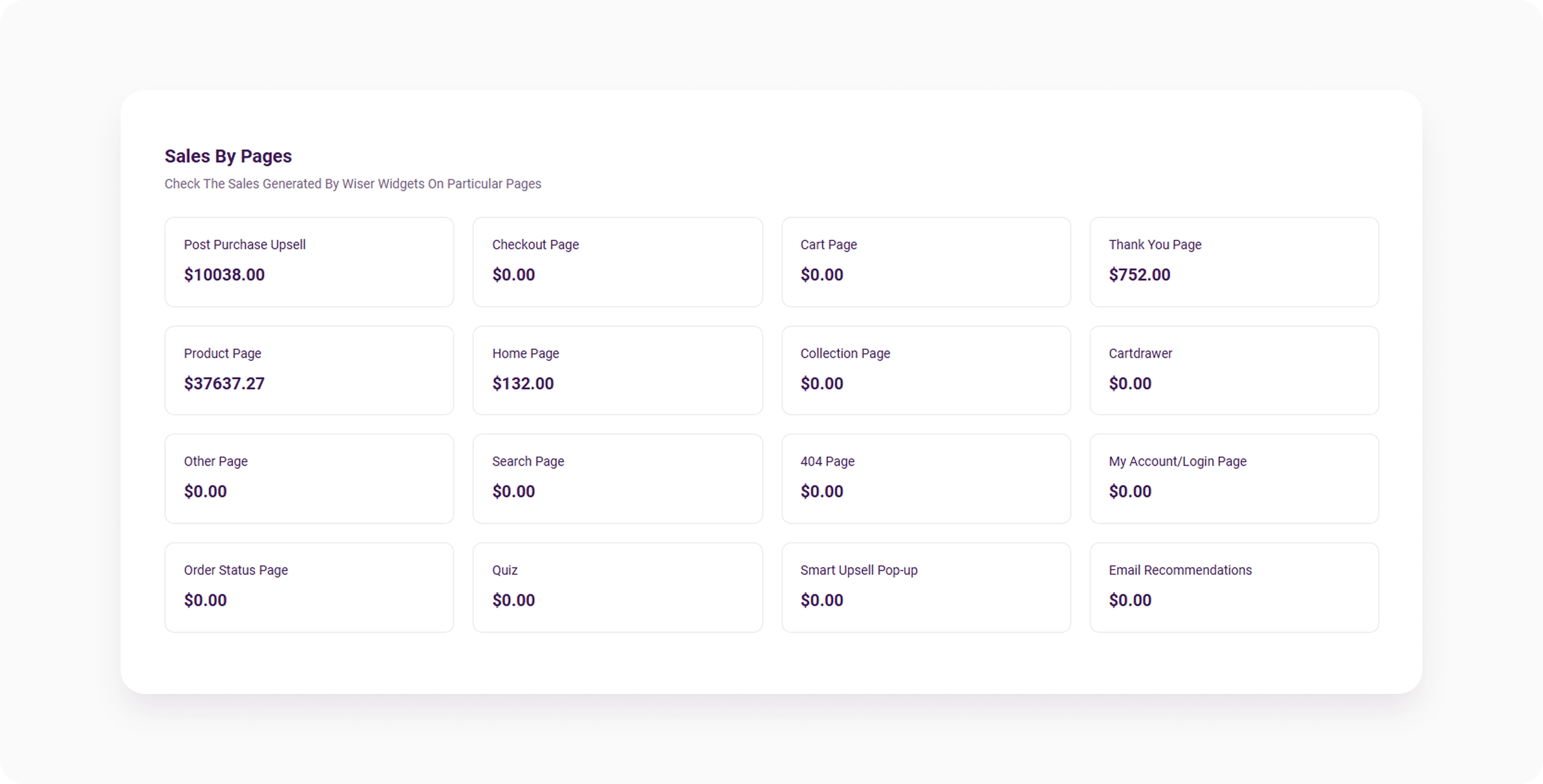The width and height of the screenshot is (1543, 784).
Task: Select the 404 Page card
Action: tap(926, 478)
